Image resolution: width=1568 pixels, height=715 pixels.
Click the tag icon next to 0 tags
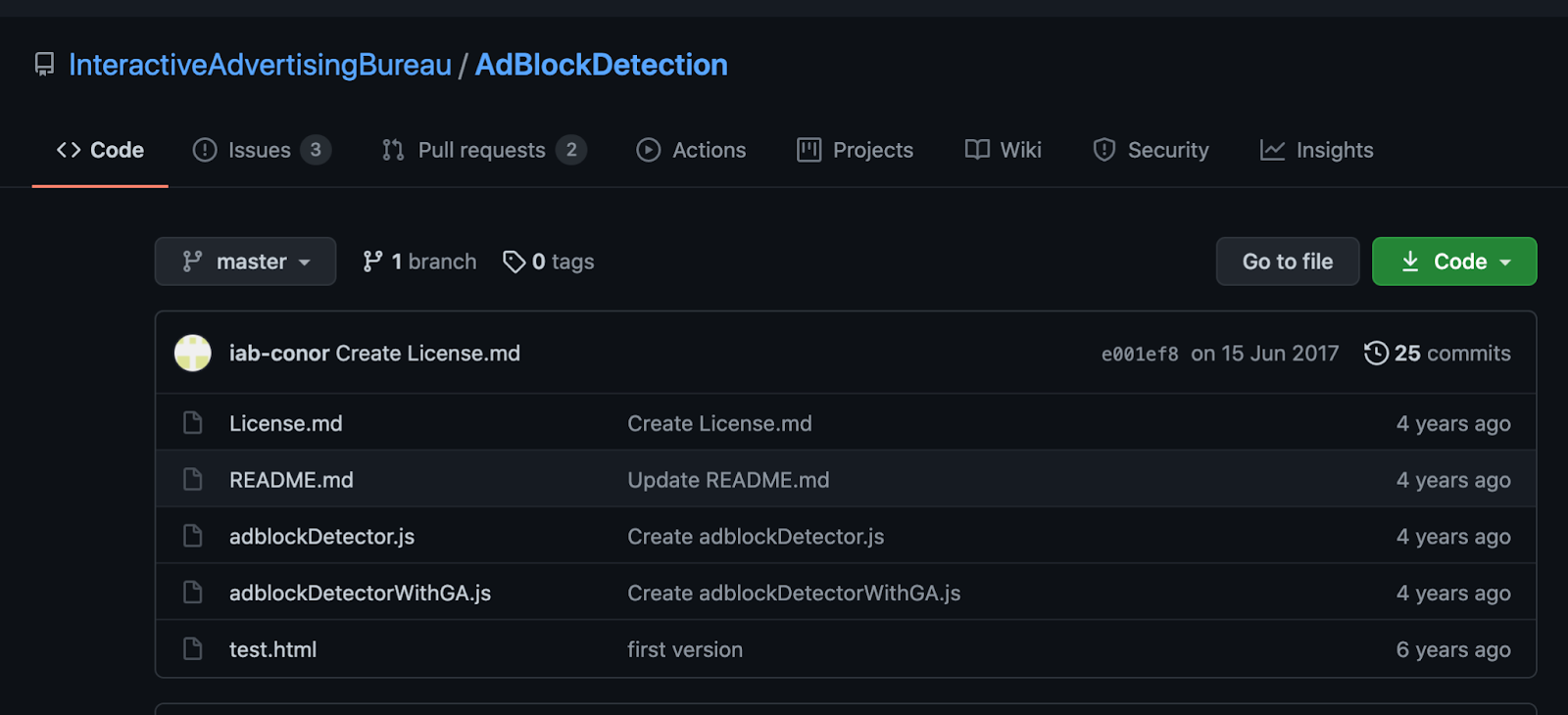(x=514, y=262)
